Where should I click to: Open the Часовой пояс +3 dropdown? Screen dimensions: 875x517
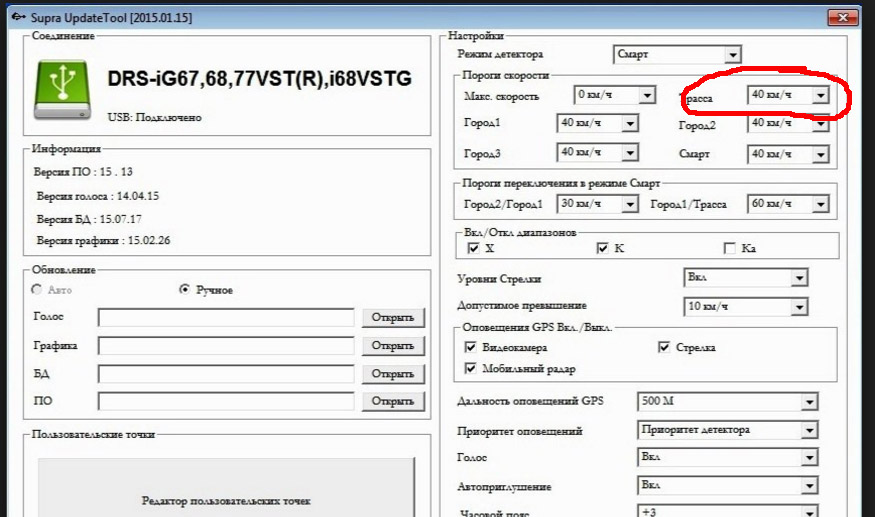(x=727, y=510)
